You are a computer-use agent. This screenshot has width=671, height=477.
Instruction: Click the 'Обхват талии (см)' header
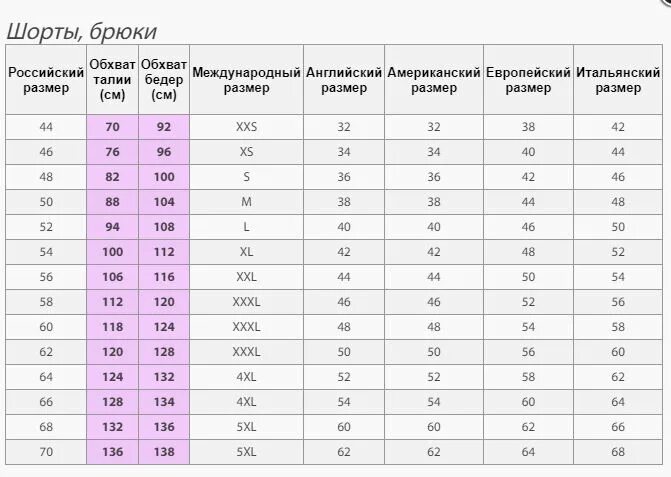[x=113, y=80]
